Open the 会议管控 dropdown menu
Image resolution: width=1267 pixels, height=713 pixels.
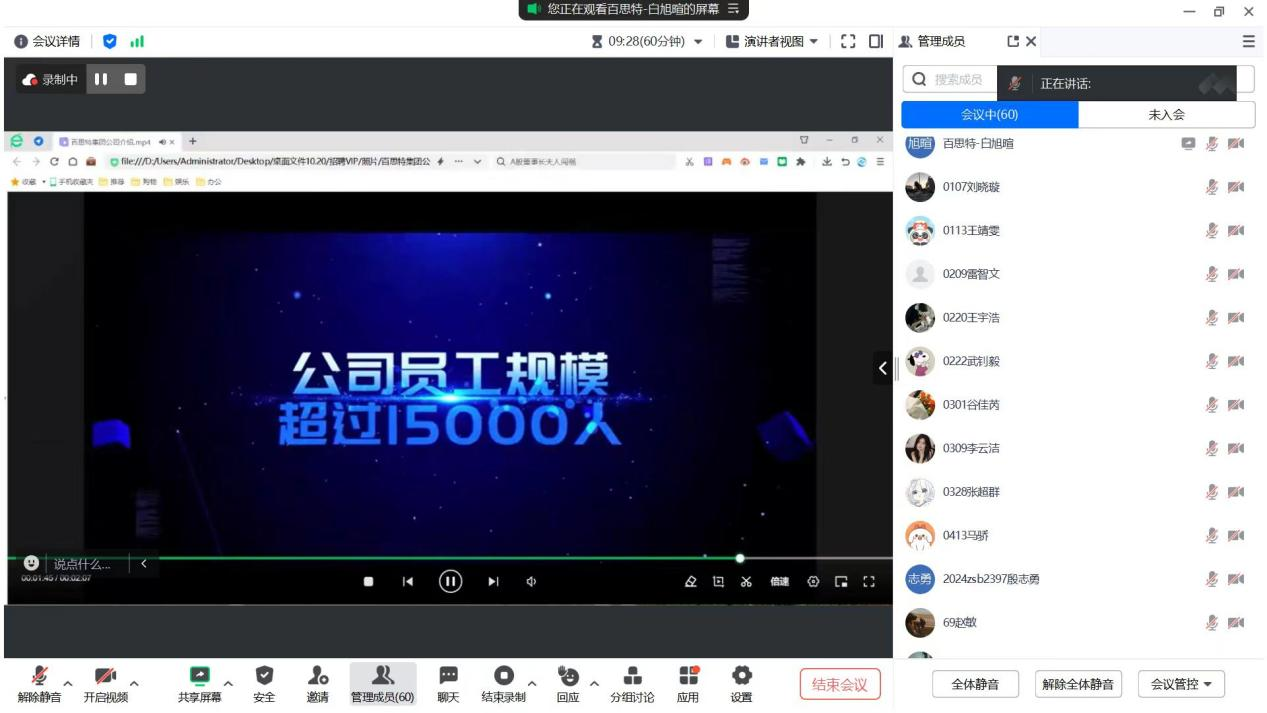pyautogui.click(x=1181, y=684)
